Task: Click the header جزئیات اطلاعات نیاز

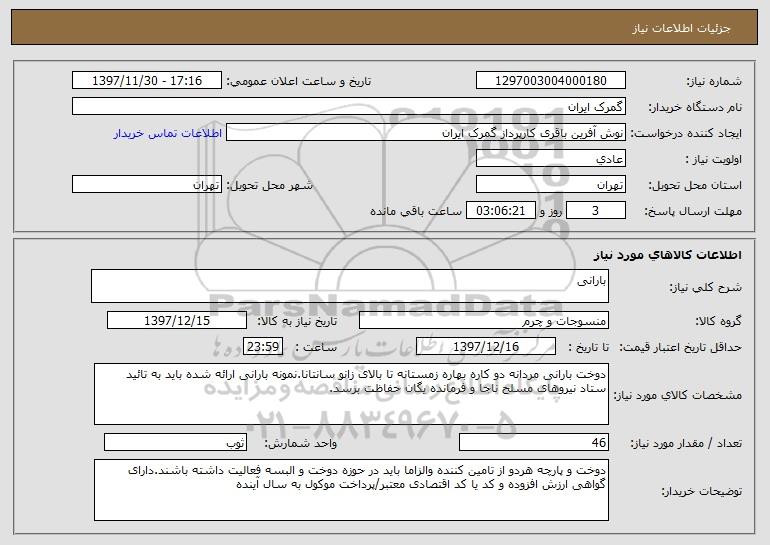Action: 681,28
